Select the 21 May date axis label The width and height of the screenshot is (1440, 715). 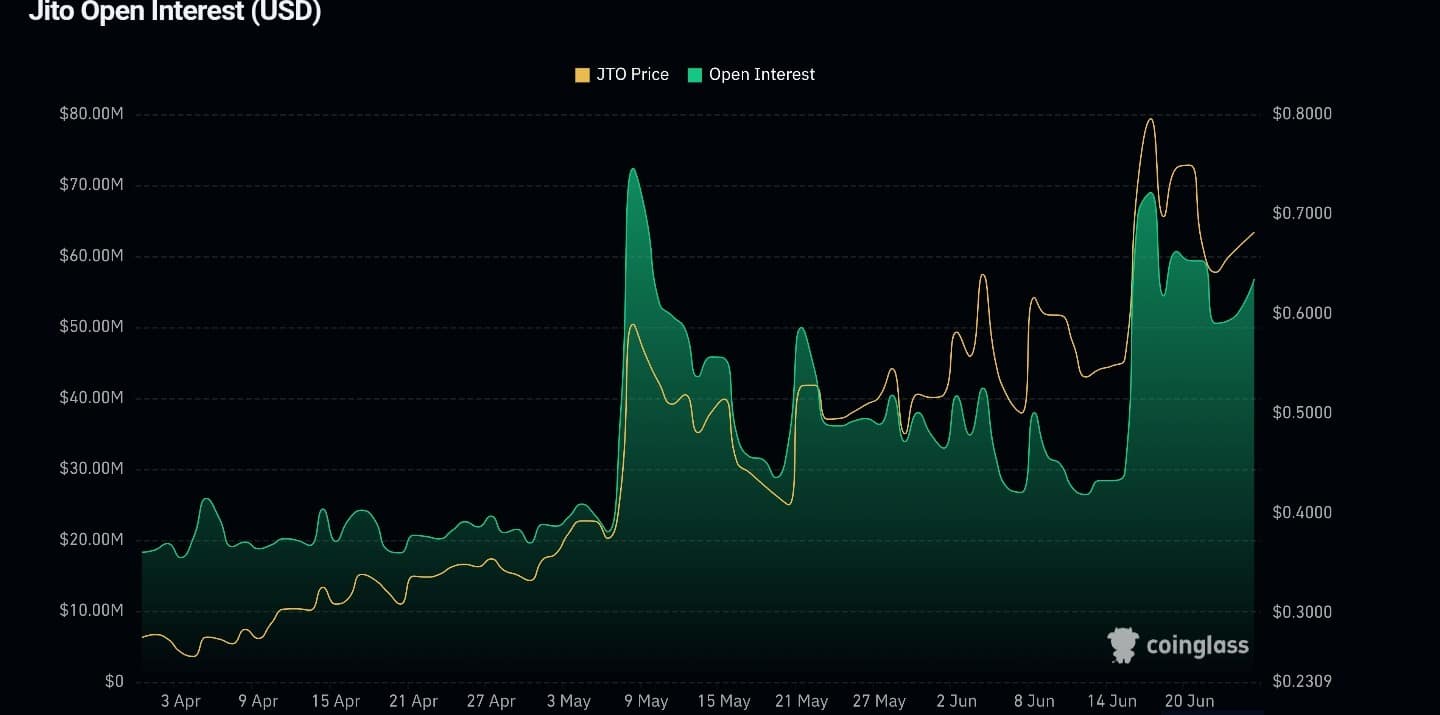[802, 701]
